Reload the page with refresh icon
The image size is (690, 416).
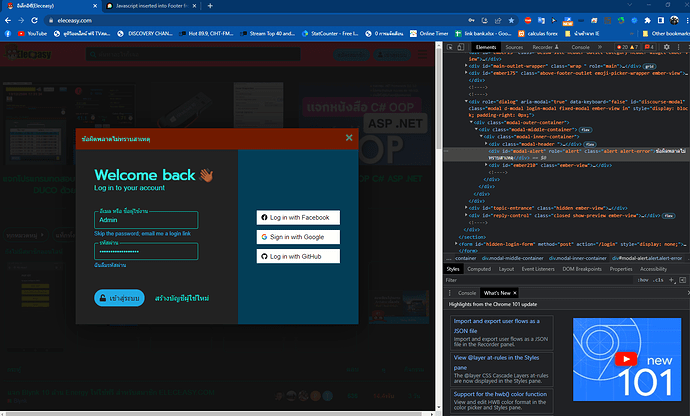(x=34, y=20)
